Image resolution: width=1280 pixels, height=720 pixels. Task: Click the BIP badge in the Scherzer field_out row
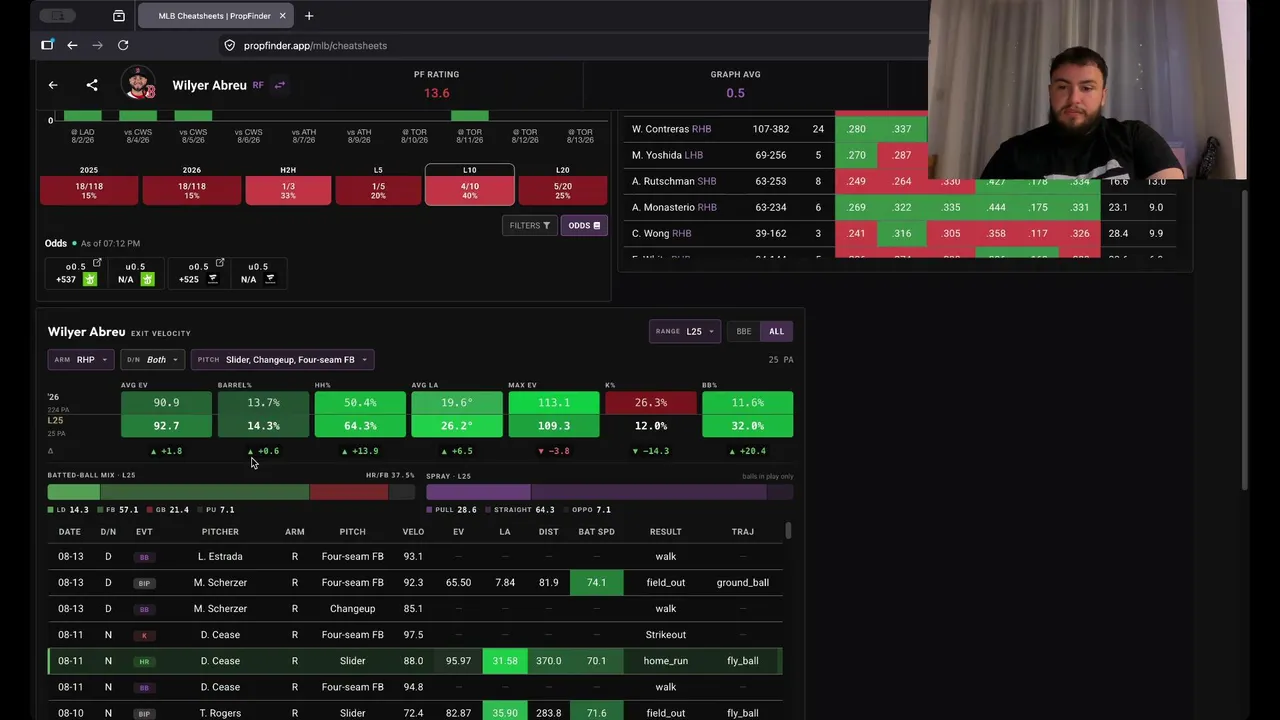pyautogui.click(x=144, y=583)
